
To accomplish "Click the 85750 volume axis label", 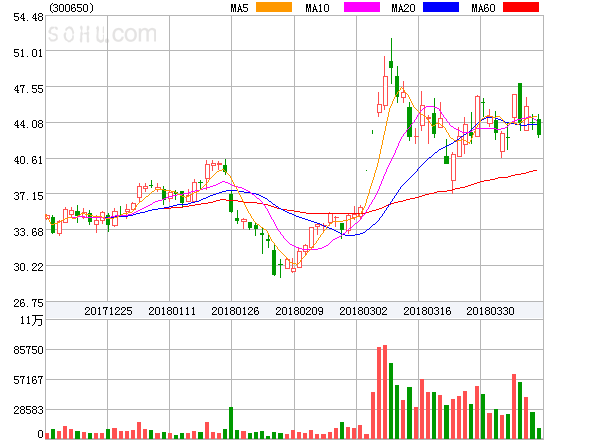I will [x=28, y=350].
